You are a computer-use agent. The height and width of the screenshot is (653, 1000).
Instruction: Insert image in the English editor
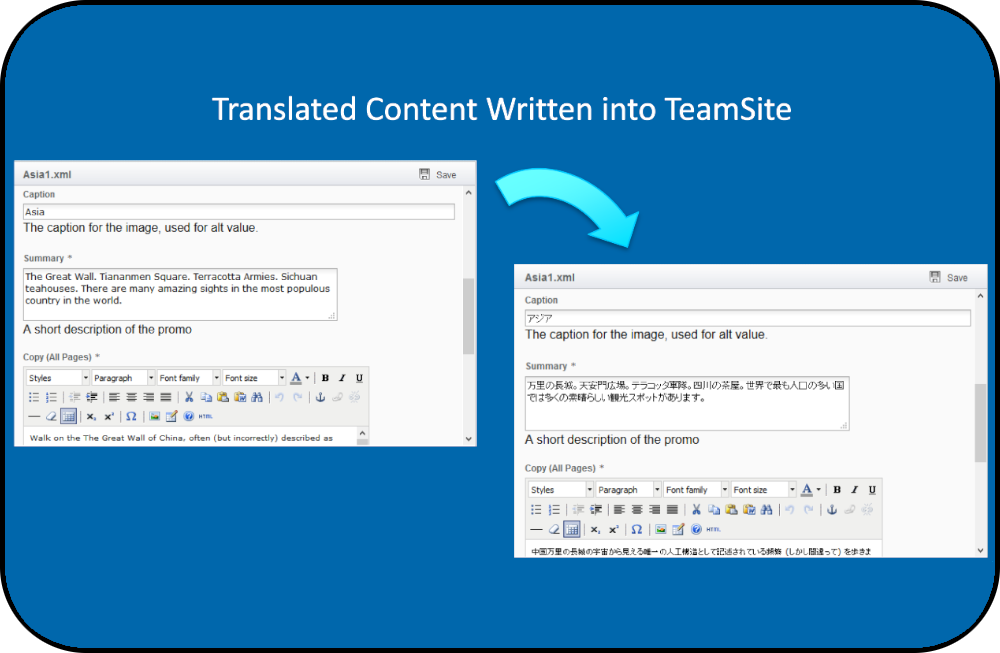pyautogui.click(x=154, y=416)
